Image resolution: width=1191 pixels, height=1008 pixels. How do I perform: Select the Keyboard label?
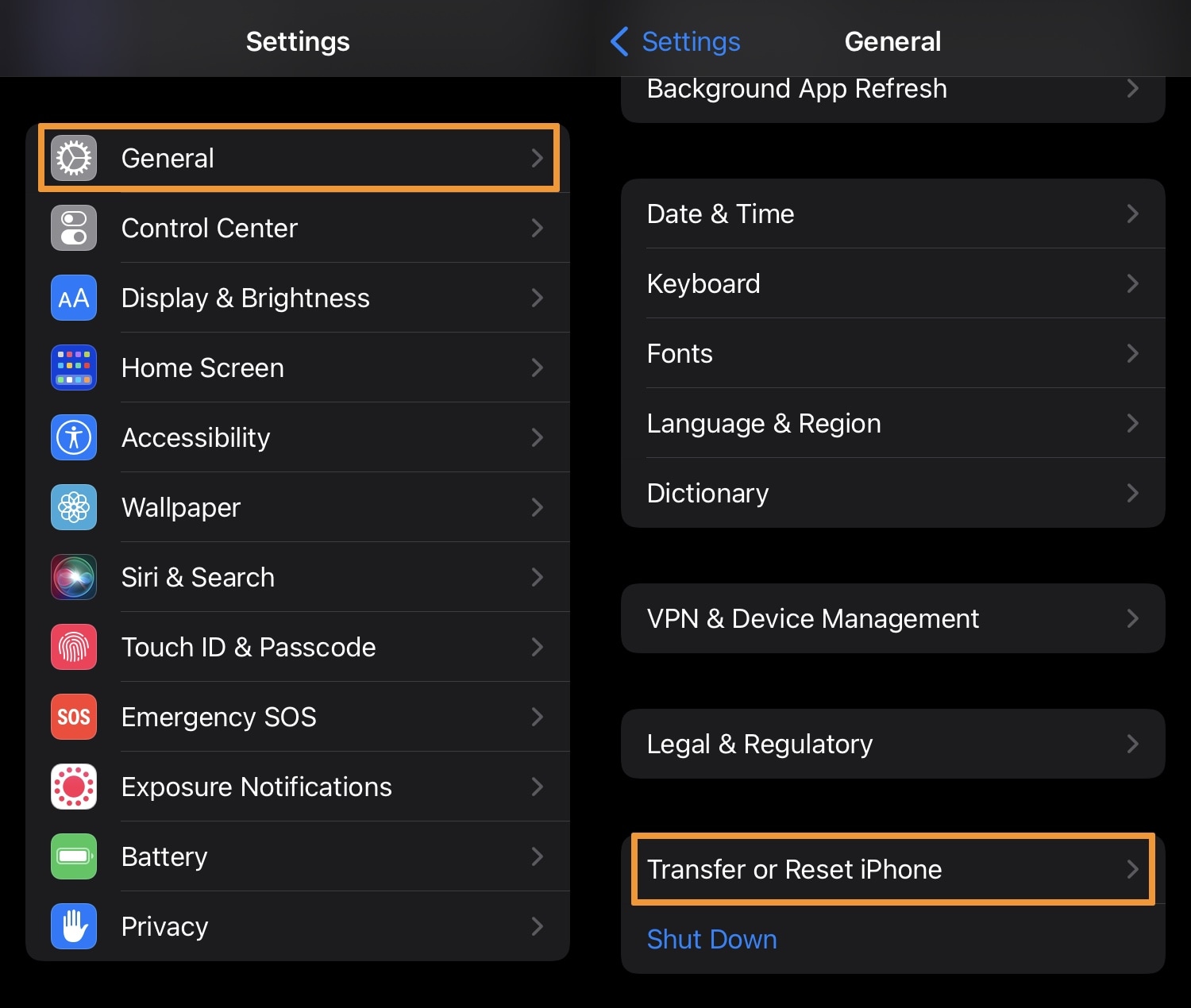[703, 284]
